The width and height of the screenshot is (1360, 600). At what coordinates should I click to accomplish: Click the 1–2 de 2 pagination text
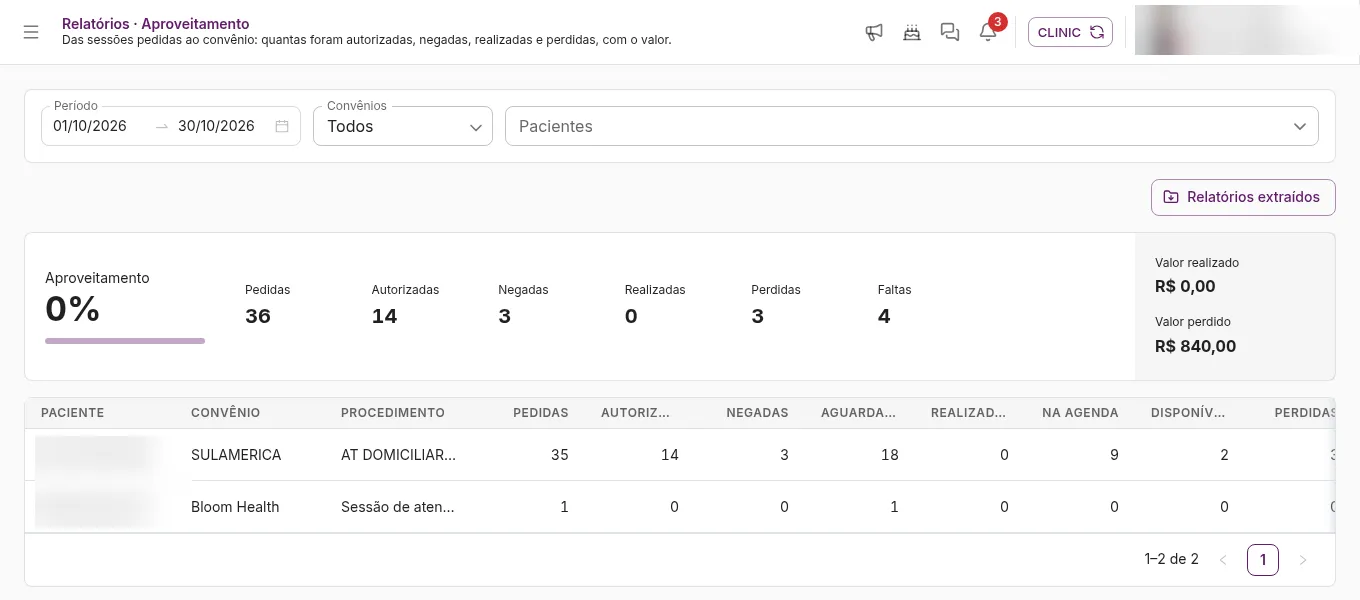1171,560
